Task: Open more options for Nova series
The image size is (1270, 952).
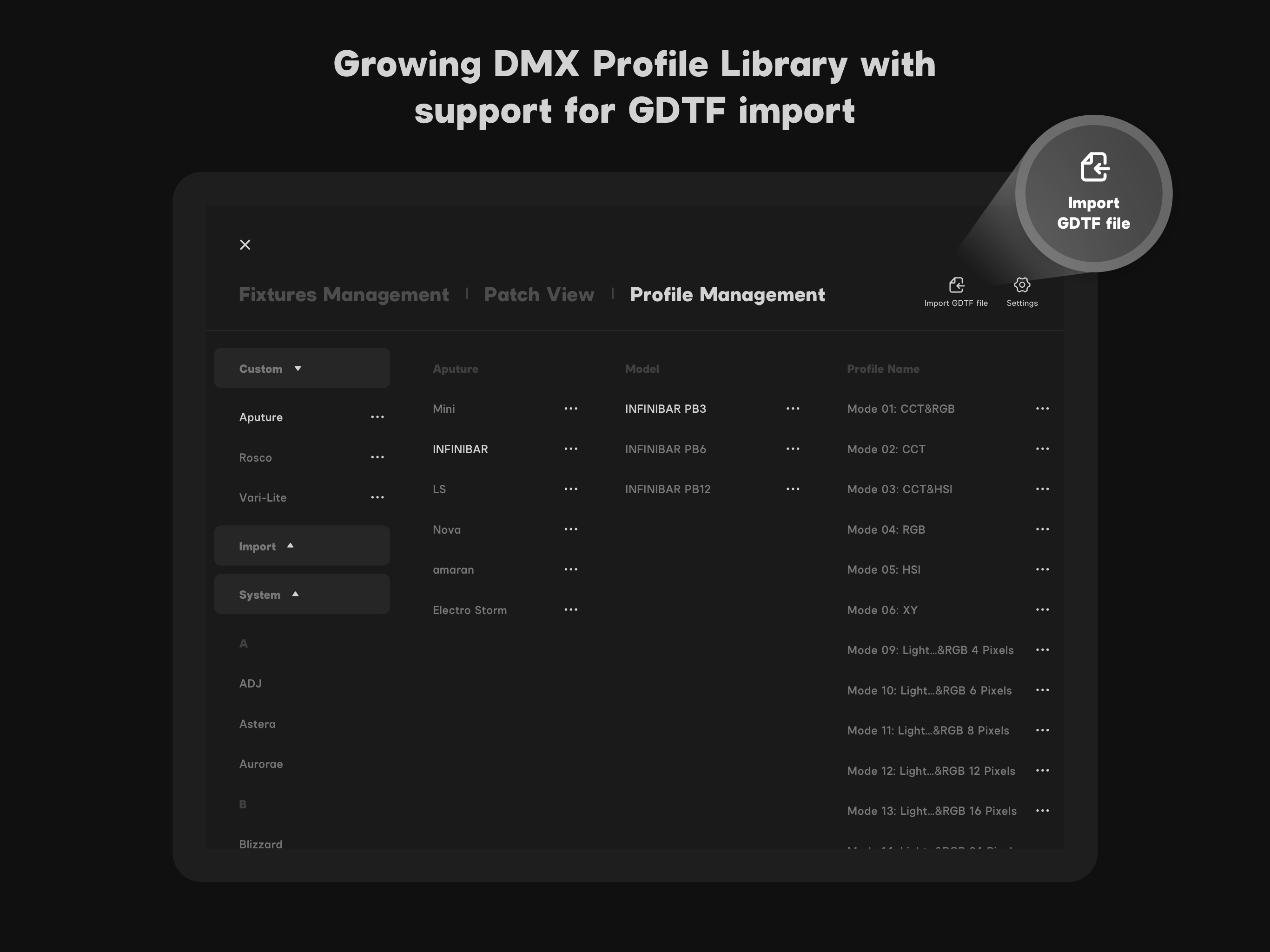Action: (x=571, y=529)
